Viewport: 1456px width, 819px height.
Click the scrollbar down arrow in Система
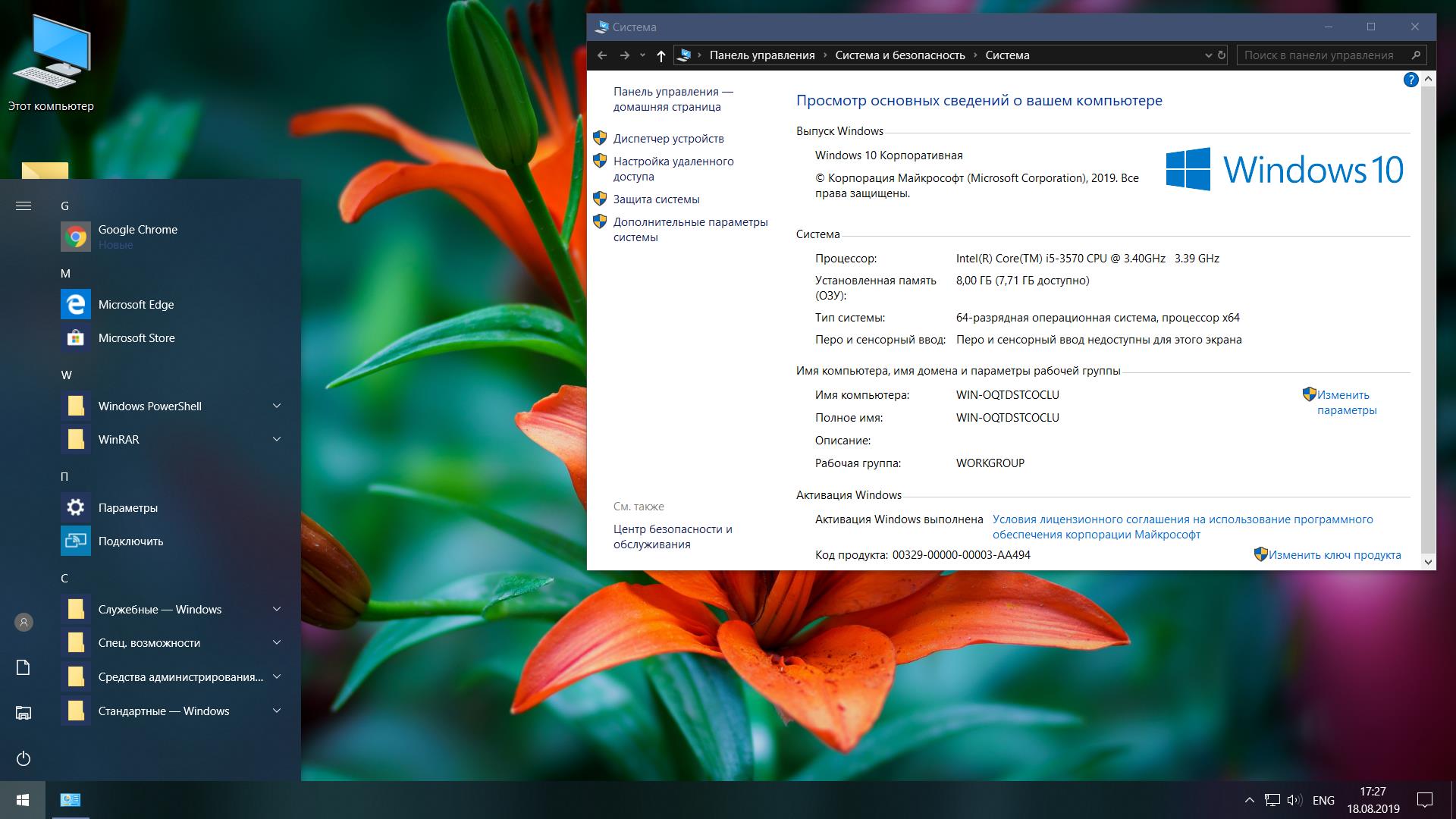click(x=1428, y=562)
